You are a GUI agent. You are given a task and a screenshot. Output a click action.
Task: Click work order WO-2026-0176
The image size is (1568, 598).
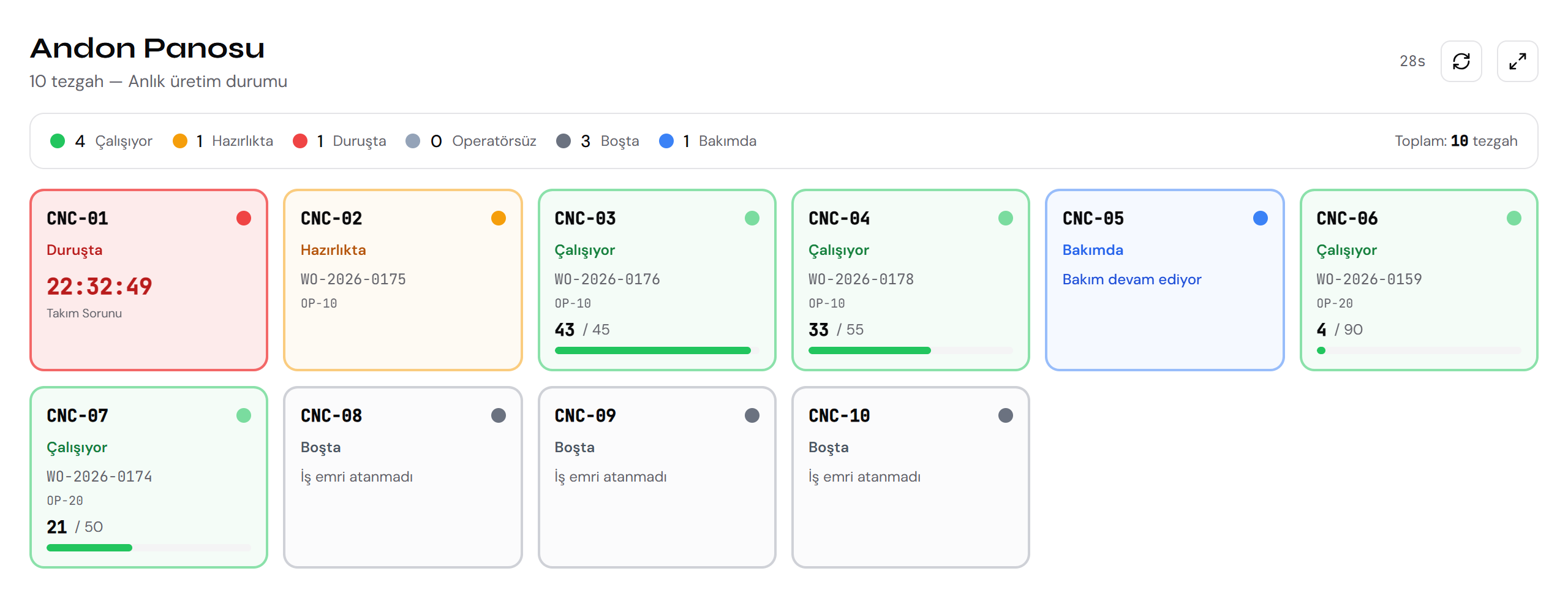click(608, 279)
